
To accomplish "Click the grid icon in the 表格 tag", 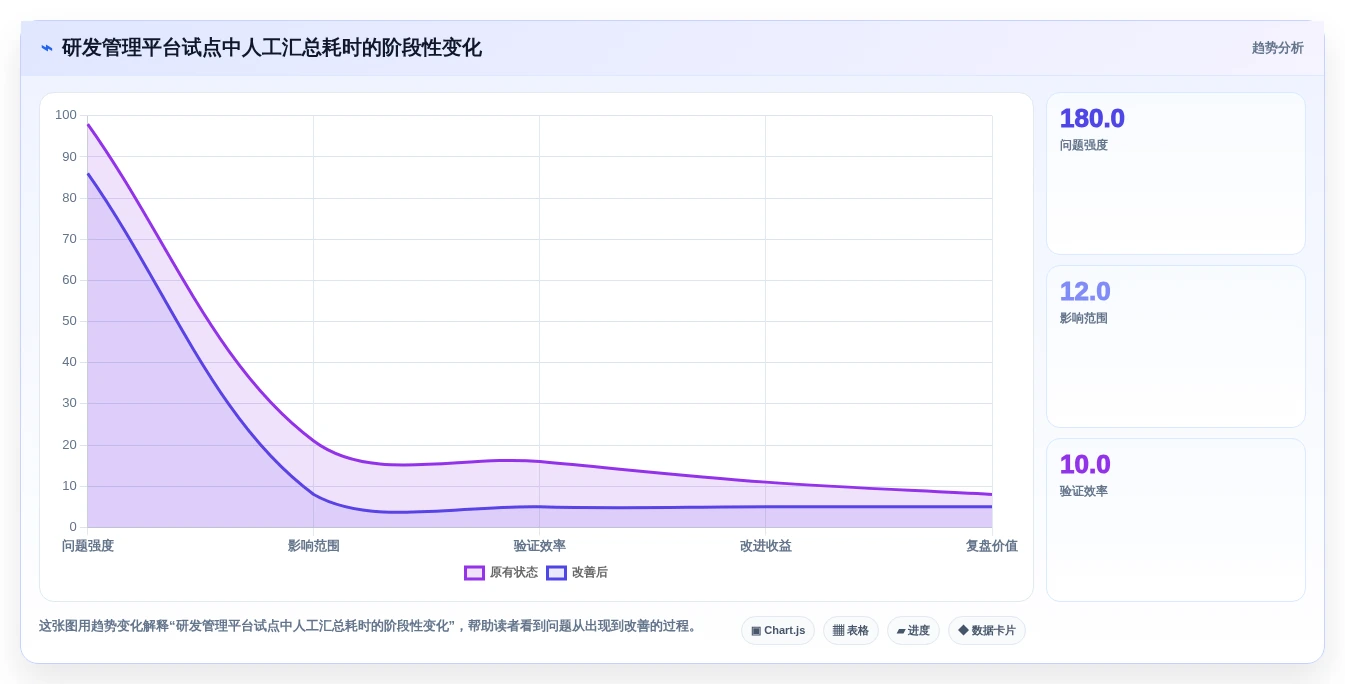I will pyautogui.click(x=838, y=631).
